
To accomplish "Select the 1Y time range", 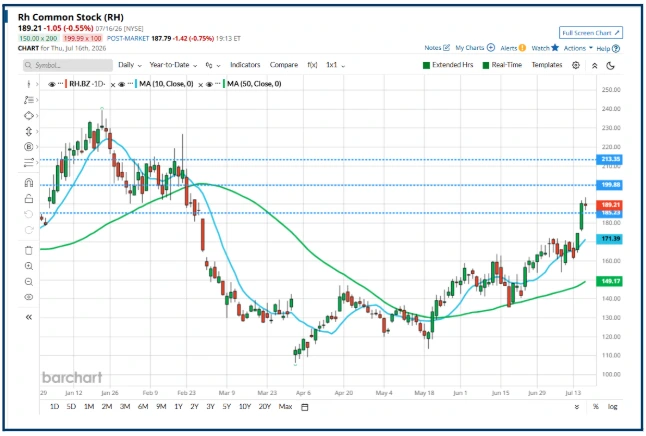I will tap(178, 407).
